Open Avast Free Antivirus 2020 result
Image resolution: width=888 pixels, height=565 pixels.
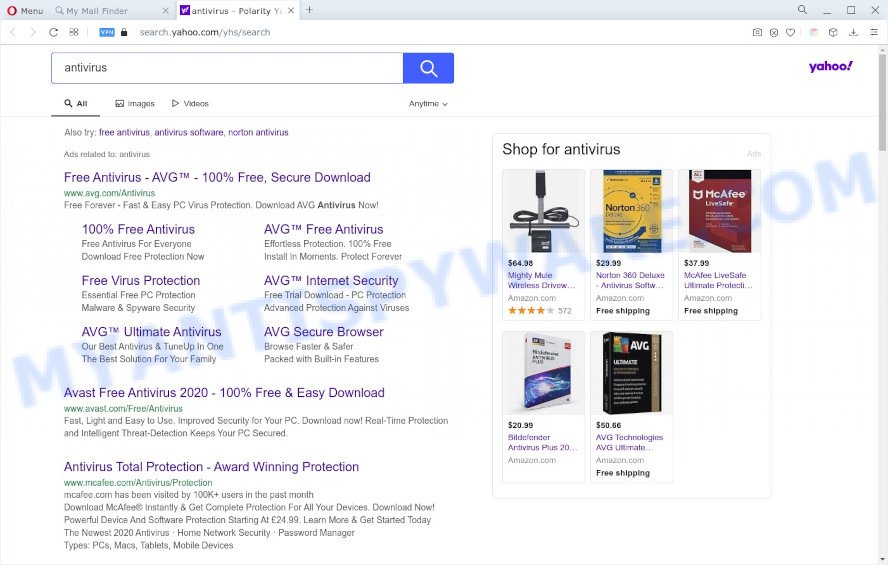tap(224, 393)
